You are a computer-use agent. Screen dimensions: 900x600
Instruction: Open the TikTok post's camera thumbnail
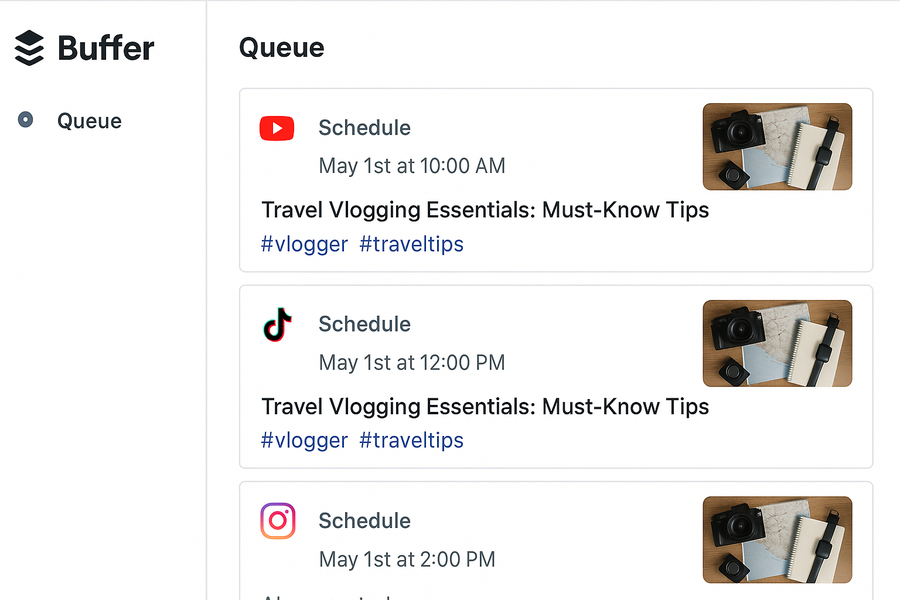pyautogui.click(x=777, y=343)
